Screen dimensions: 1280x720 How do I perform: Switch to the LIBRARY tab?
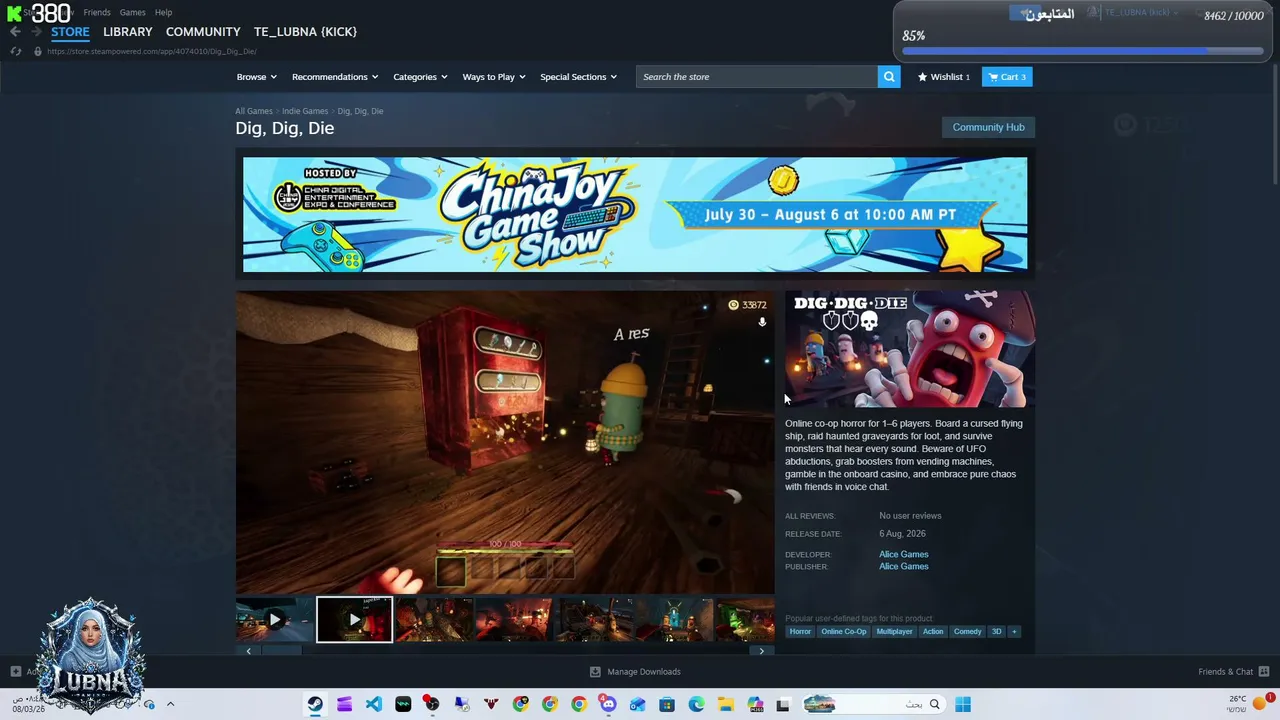point(128,32)
